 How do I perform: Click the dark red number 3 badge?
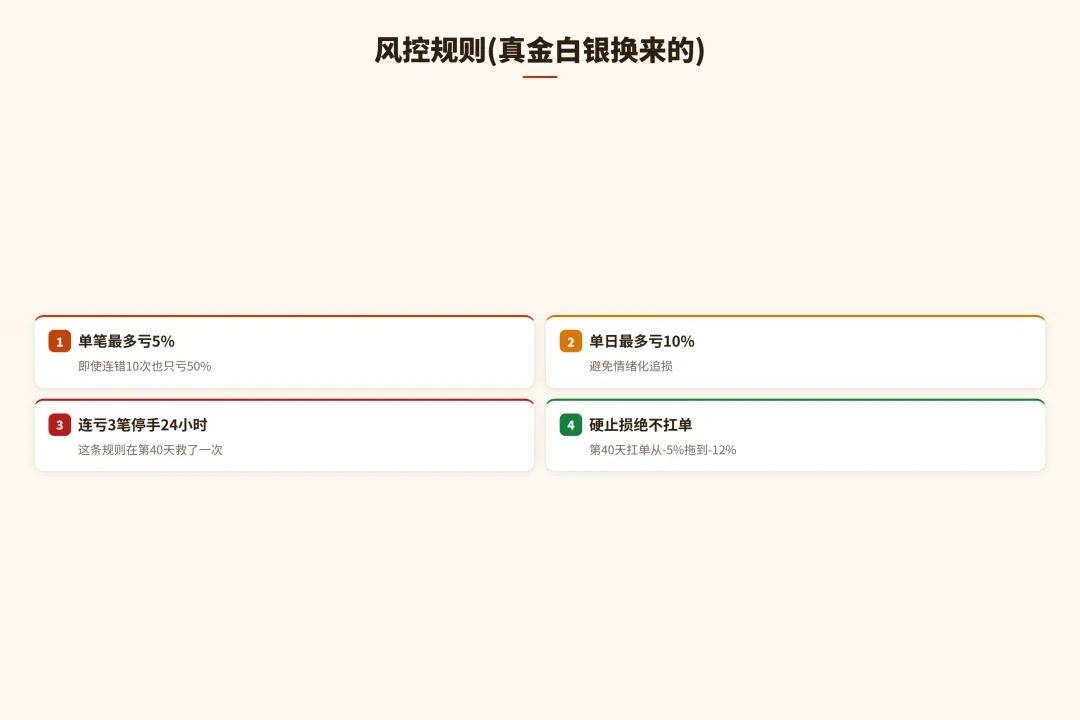click(x=59, y=425)
